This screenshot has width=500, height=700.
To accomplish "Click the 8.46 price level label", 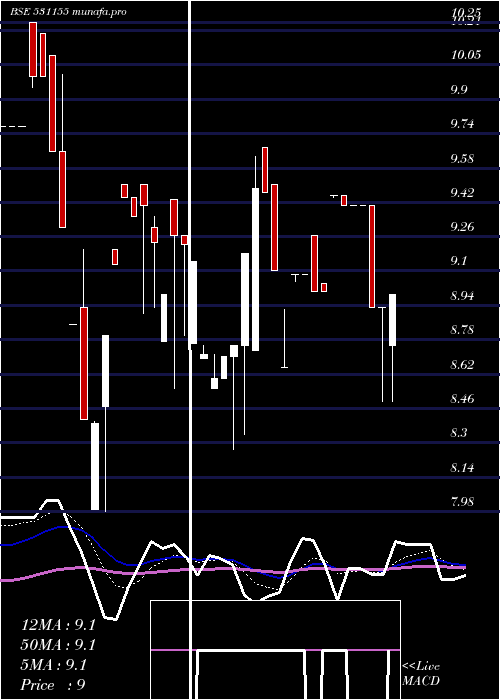I will [462, 398].
